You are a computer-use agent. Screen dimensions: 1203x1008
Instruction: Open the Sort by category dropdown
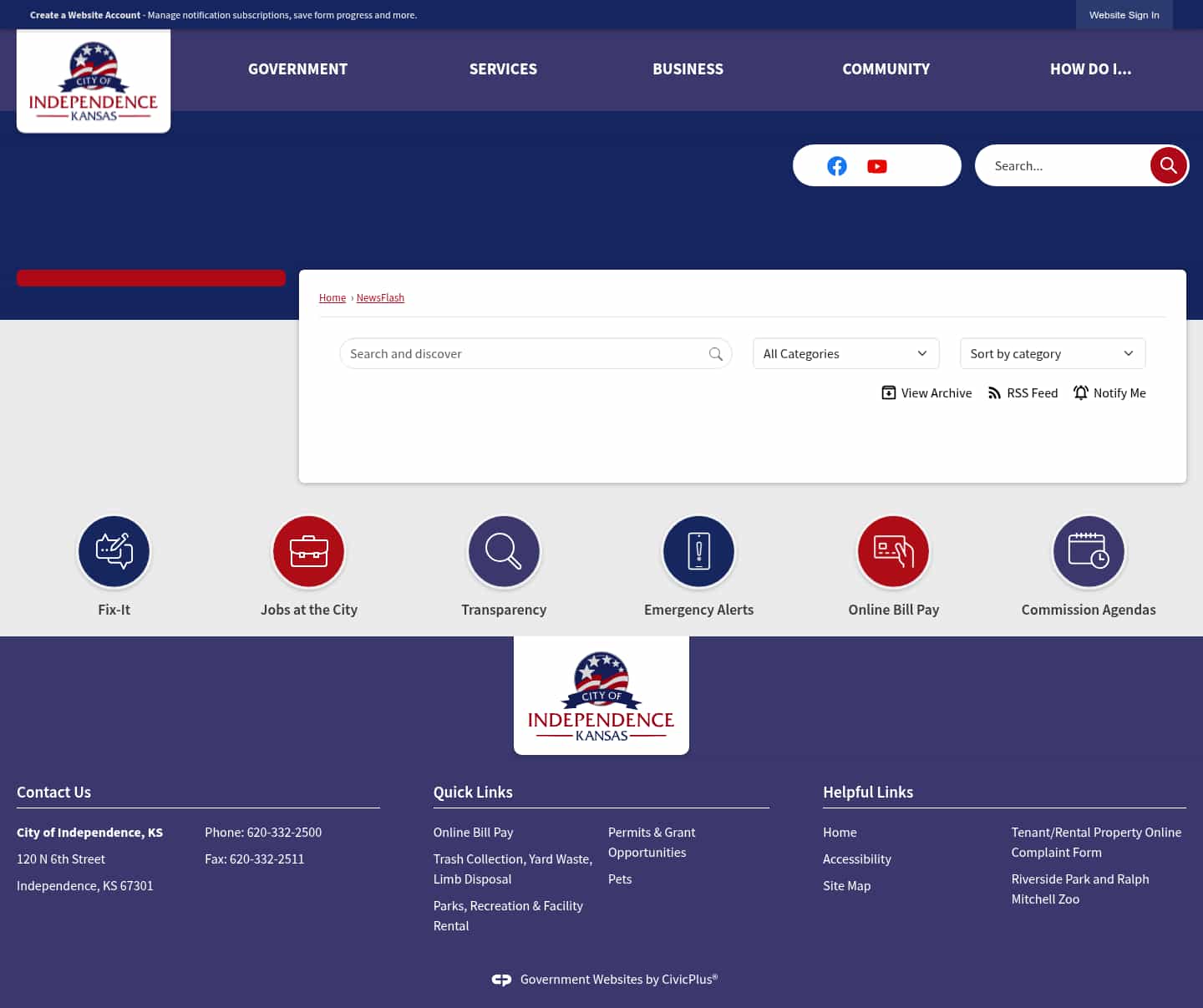click(1053, 353)
